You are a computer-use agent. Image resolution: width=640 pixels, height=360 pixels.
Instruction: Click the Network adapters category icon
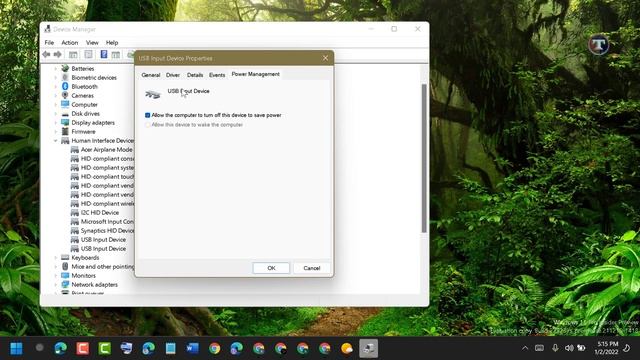(x=65, y=284)
